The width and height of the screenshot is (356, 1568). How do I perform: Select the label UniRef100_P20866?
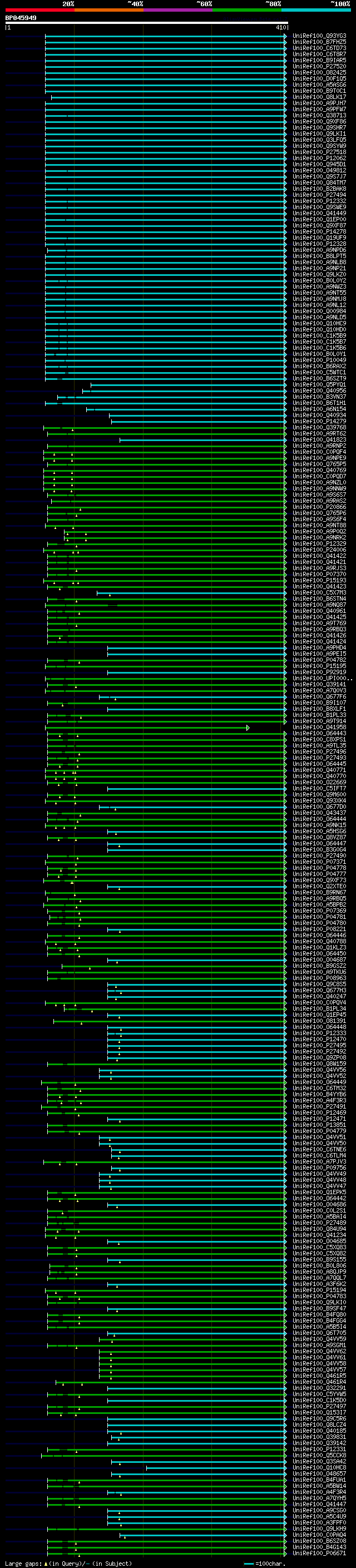tap(319, 507)
